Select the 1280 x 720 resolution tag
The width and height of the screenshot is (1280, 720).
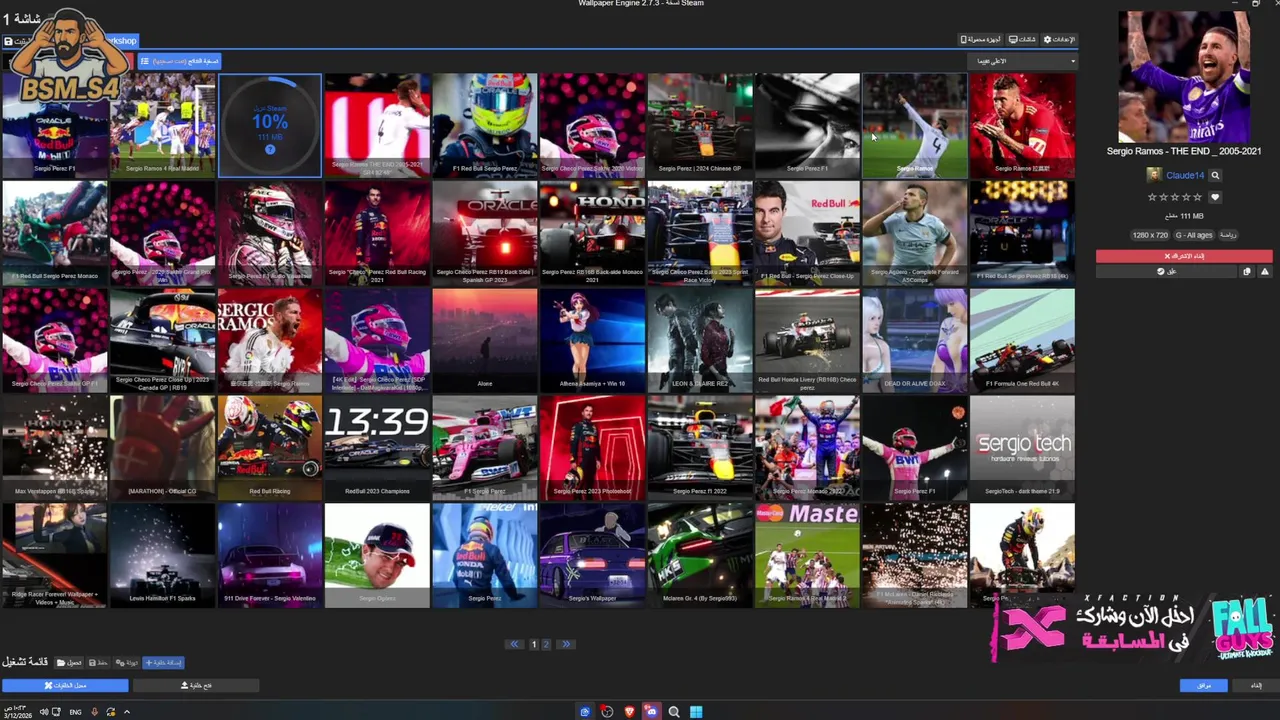tap(1149, 235)
